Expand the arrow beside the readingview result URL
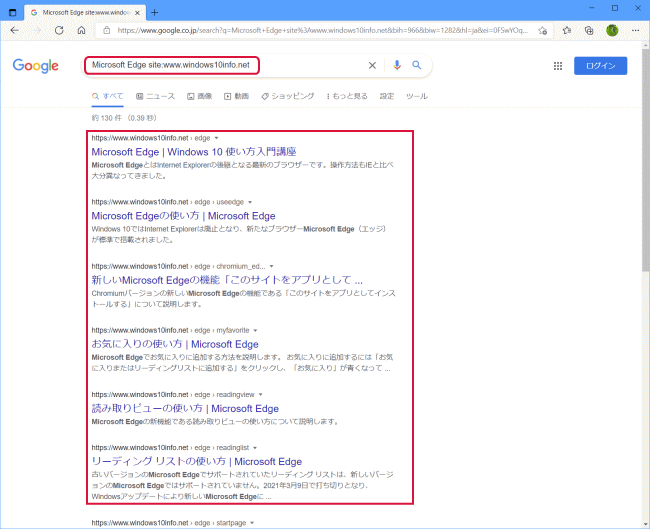The width and height of the screenshot is (650, 529). click(x=260, y=395)
